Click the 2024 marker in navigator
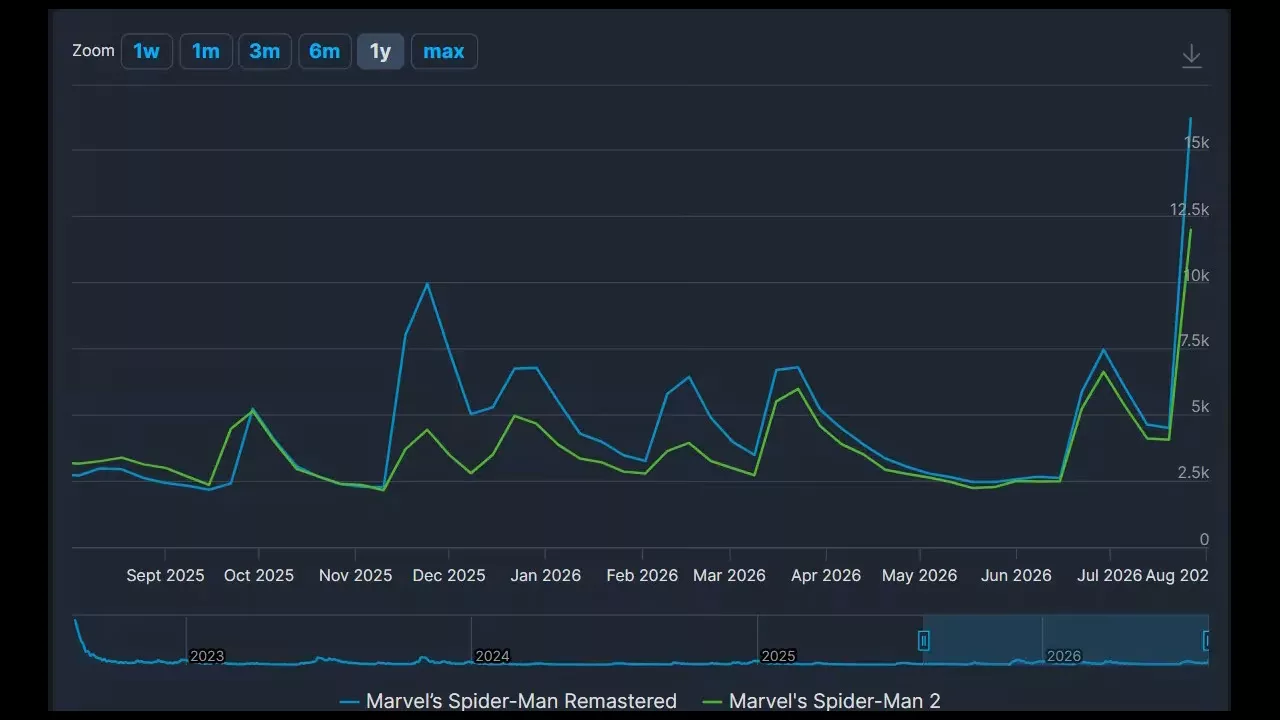The width and height of the screenshot is (1280, 720). click(x=492, y=656)
